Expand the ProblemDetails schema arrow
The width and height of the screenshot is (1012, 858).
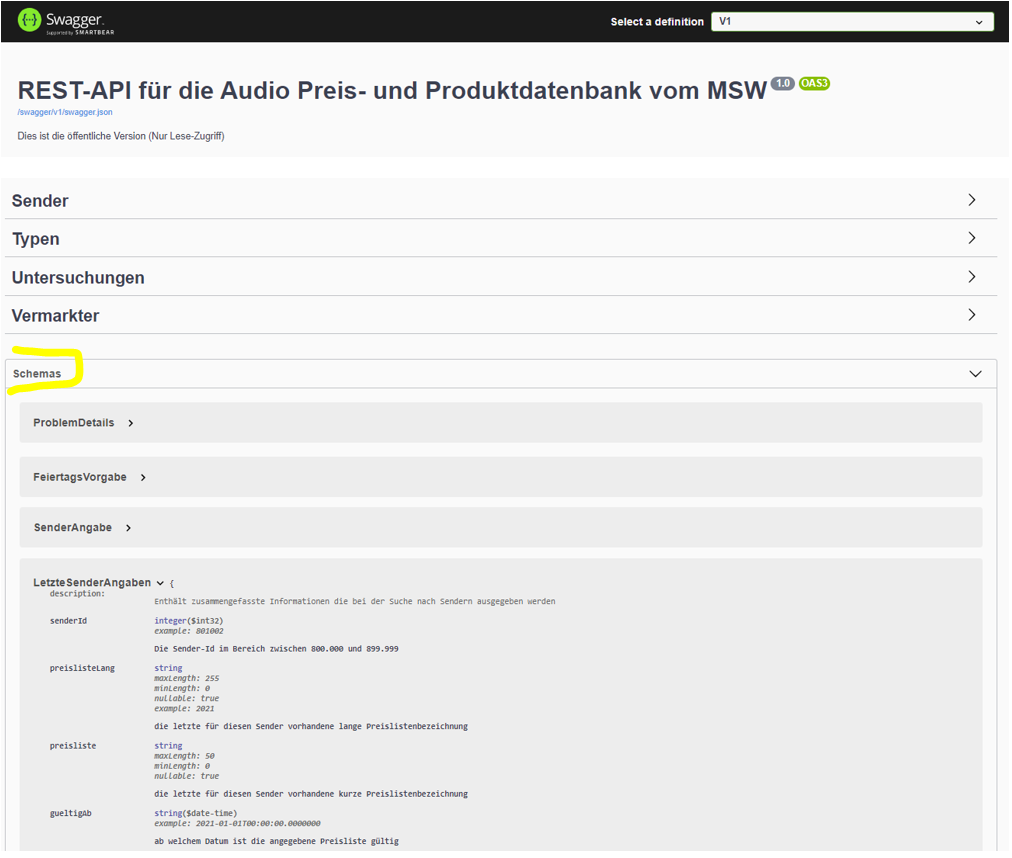pyautogui.click(x=131, y=423)
